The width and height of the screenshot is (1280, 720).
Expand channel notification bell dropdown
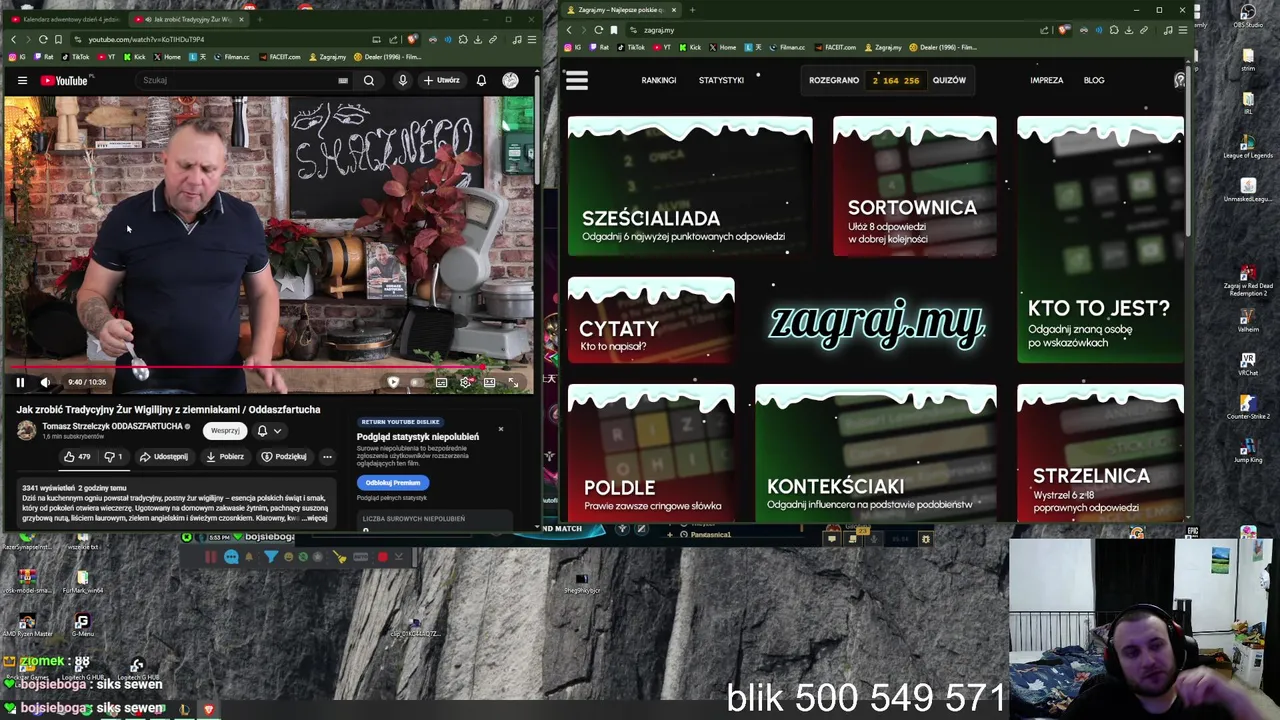(x=269, y=431)
